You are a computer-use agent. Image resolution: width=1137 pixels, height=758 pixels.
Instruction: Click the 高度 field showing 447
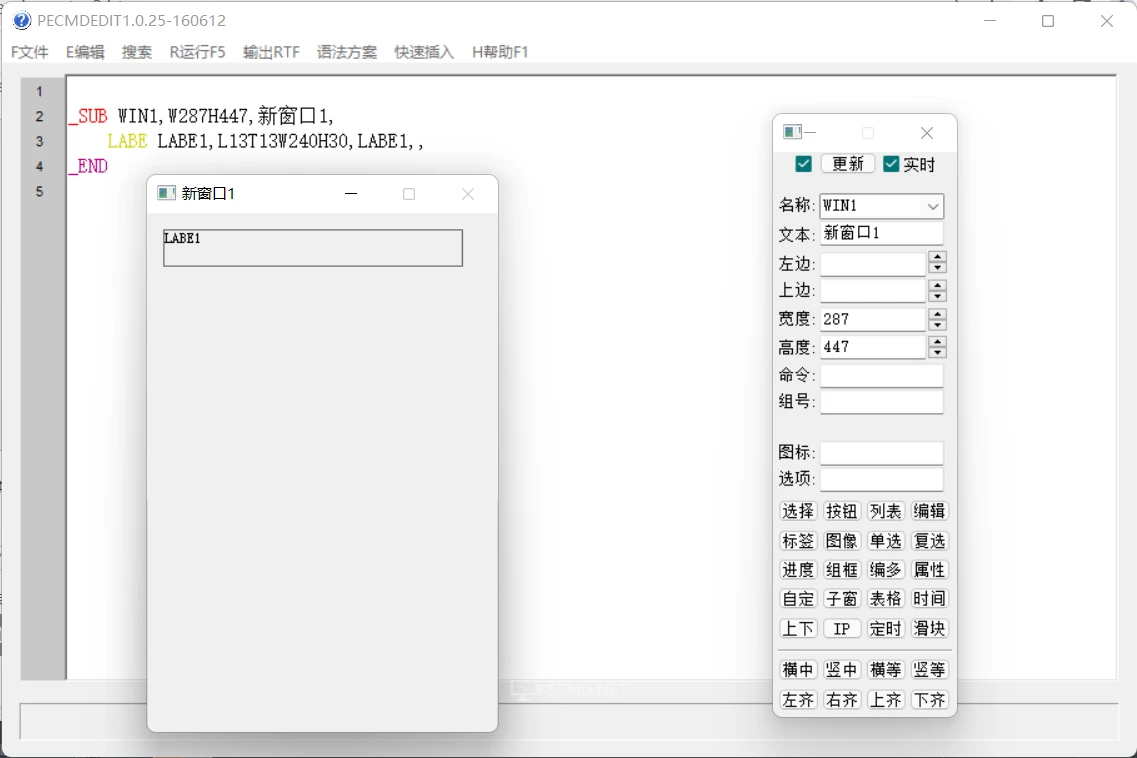click(x=873, y=347)
